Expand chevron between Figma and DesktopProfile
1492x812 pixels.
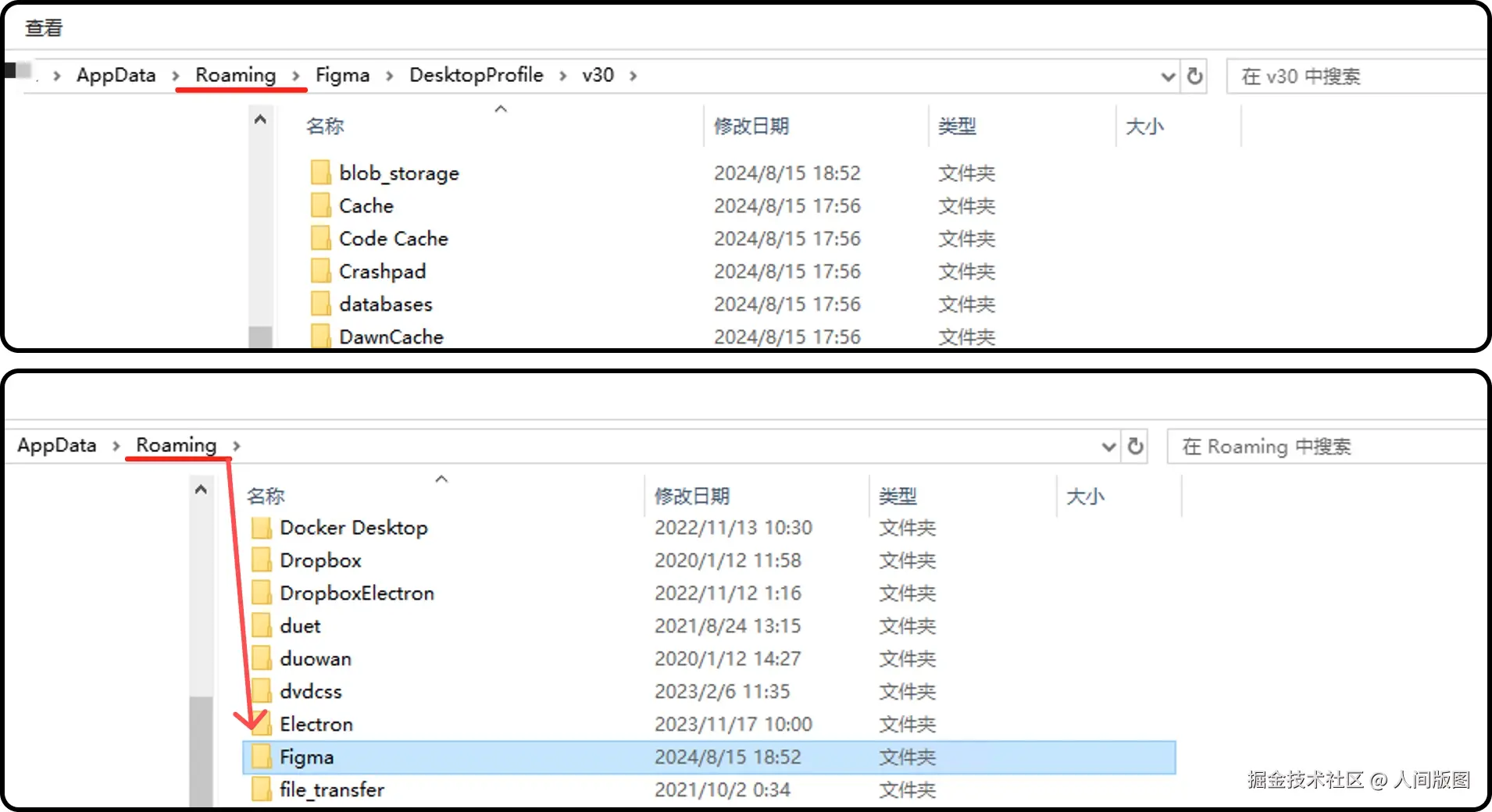[x=389, y=76]
